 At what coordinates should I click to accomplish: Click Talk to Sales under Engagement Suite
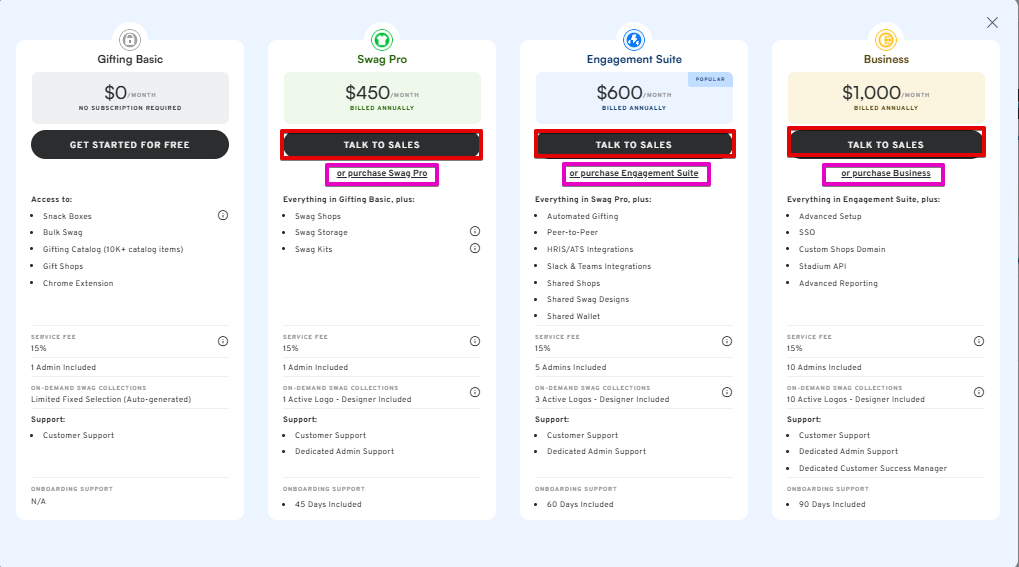click(x=634, y=144)
